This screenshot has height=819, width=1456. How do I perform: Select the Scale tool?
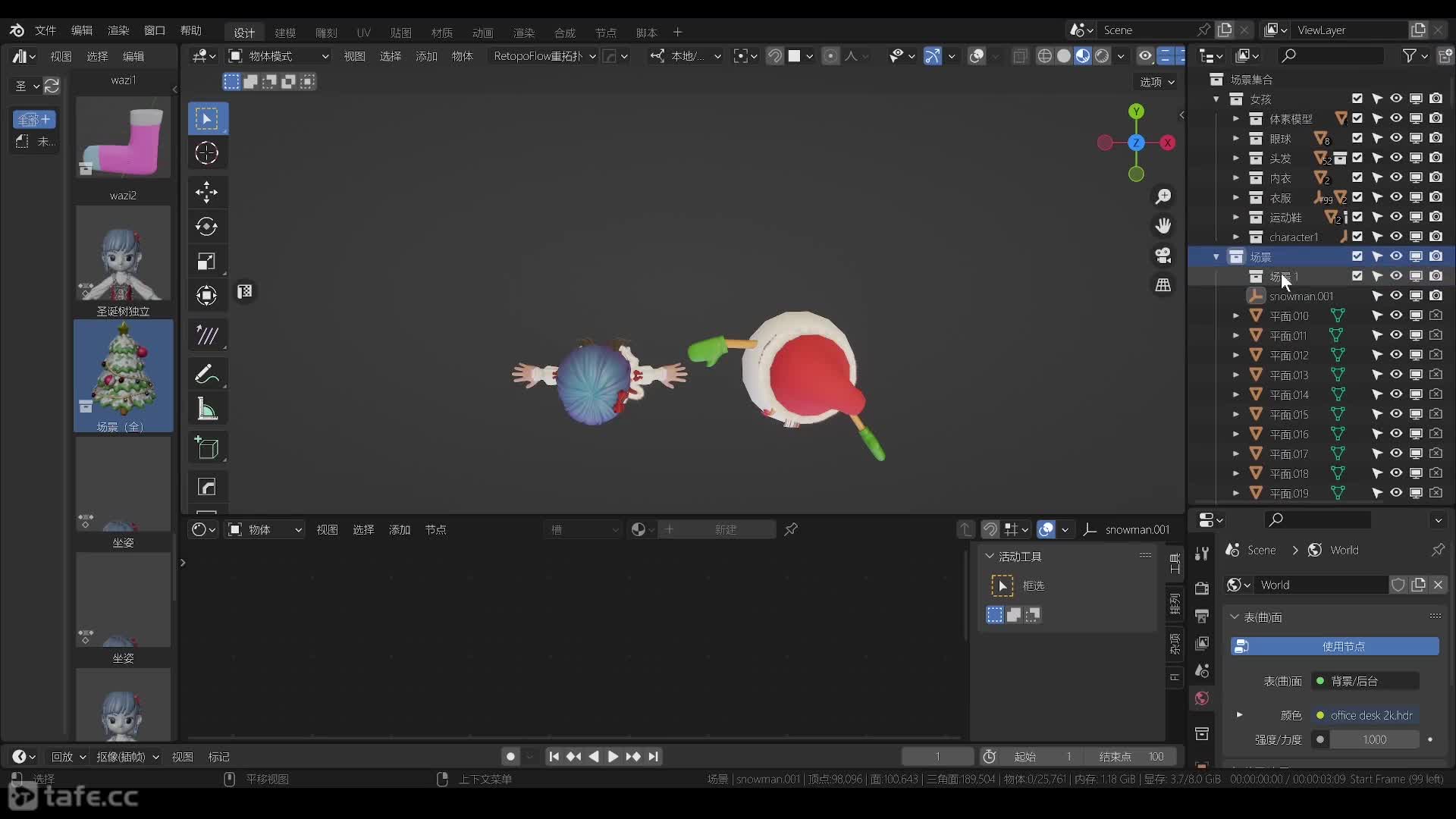[x=207, y=262]
